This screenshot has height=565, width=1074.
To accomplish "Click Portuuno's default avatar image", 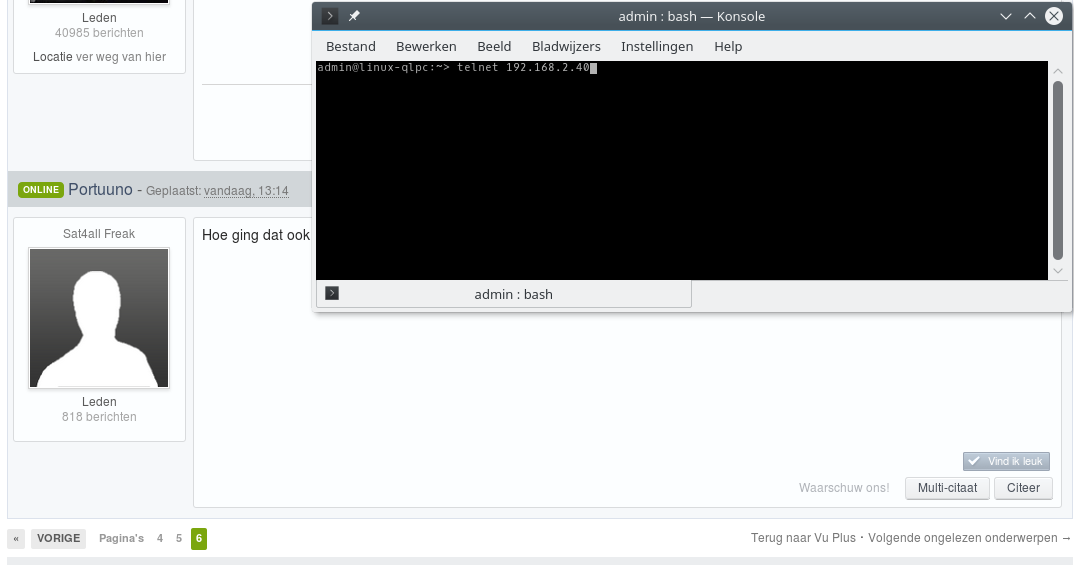I will click(99, 318).
